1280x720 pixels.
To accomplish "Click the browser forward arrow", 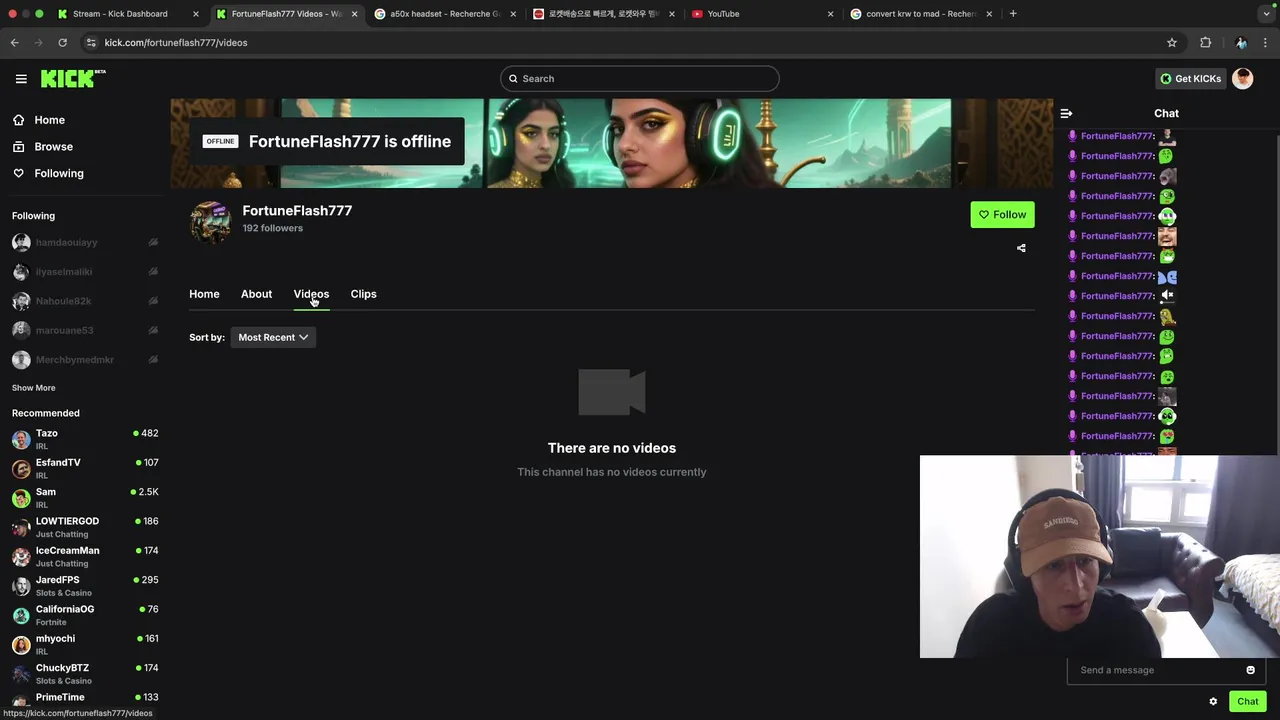I will tap(38, 43).
